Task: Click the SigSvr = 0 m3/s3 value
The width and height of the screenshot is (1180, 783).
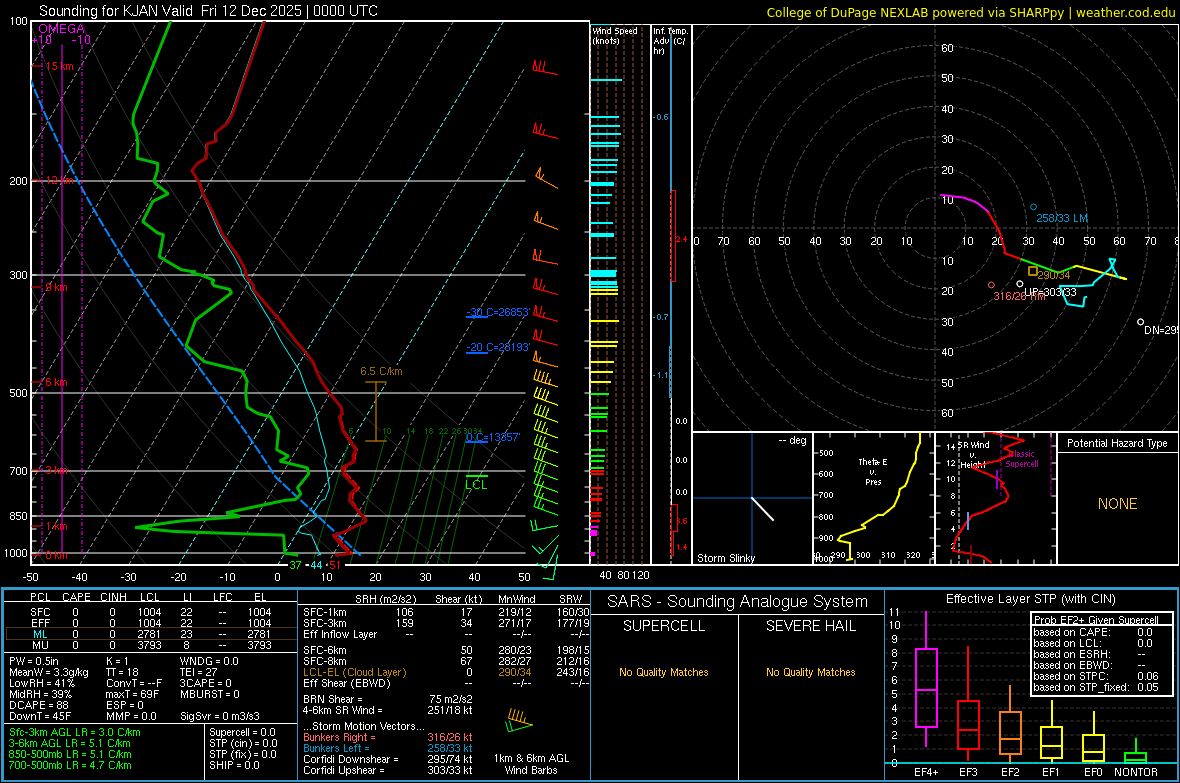Action: click(x=220, y=717)
